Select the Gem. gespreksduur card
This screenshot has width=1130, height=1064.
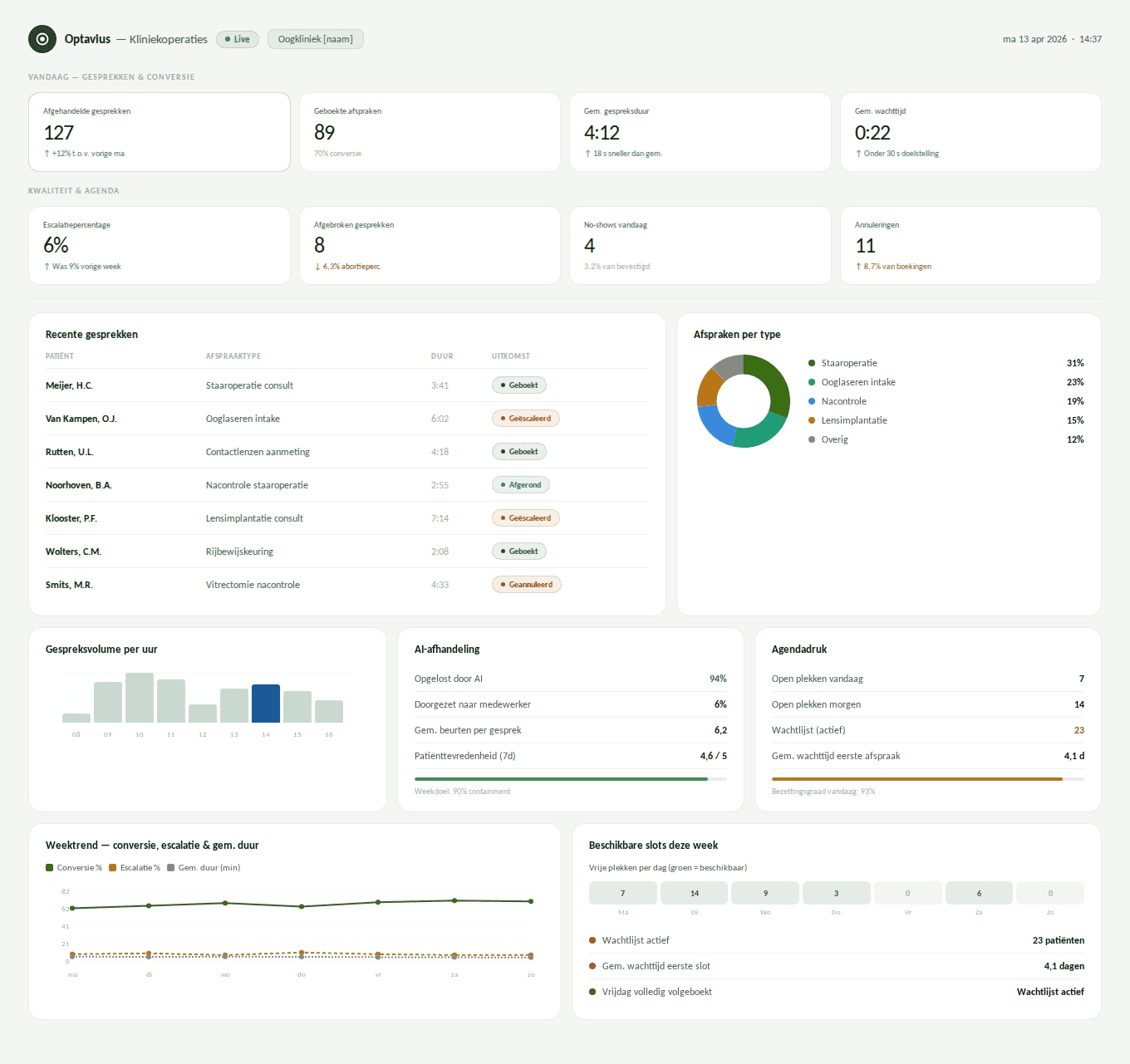click(700, 132)
